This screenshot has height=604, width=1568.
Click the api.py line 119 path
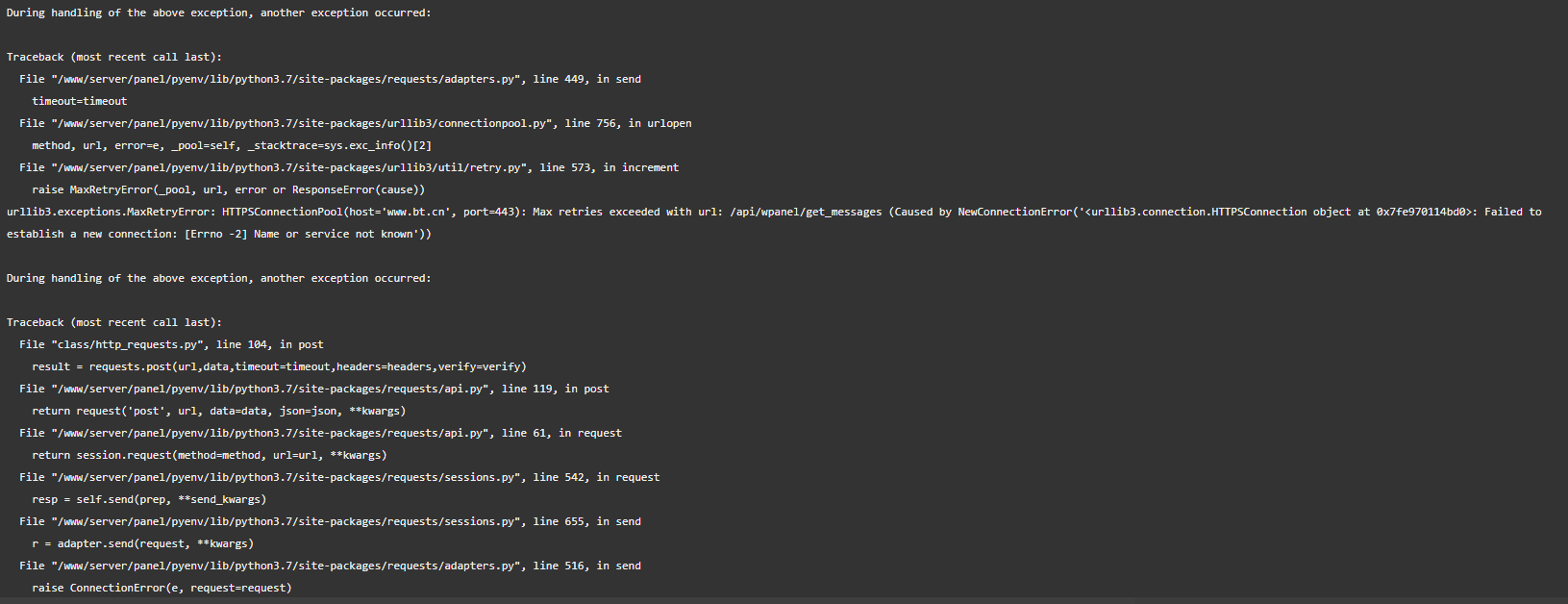click(x=314, y=389)
